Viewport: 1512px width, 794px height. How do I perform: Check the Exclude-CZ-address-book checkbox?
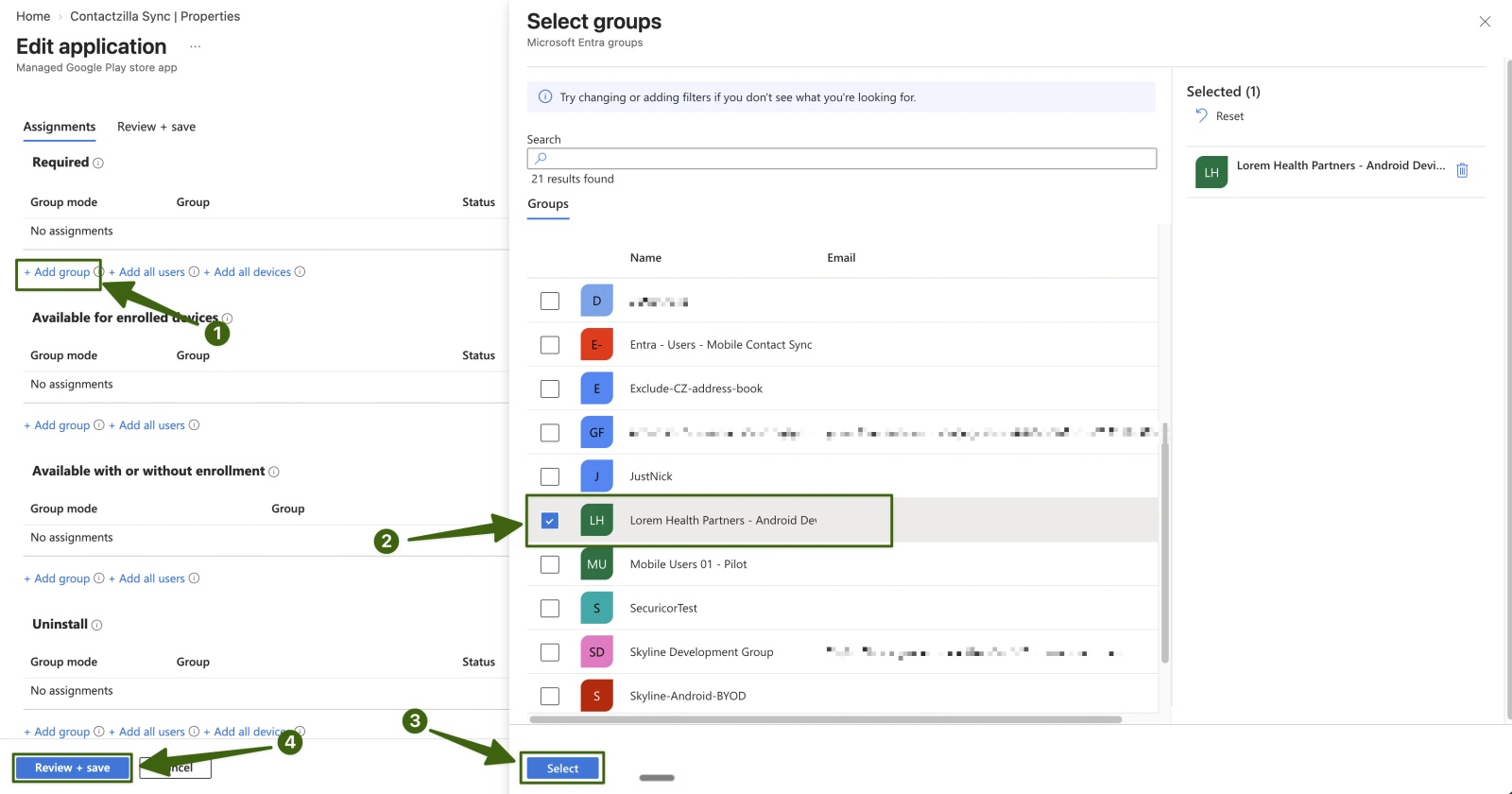(x=550, y=388)
